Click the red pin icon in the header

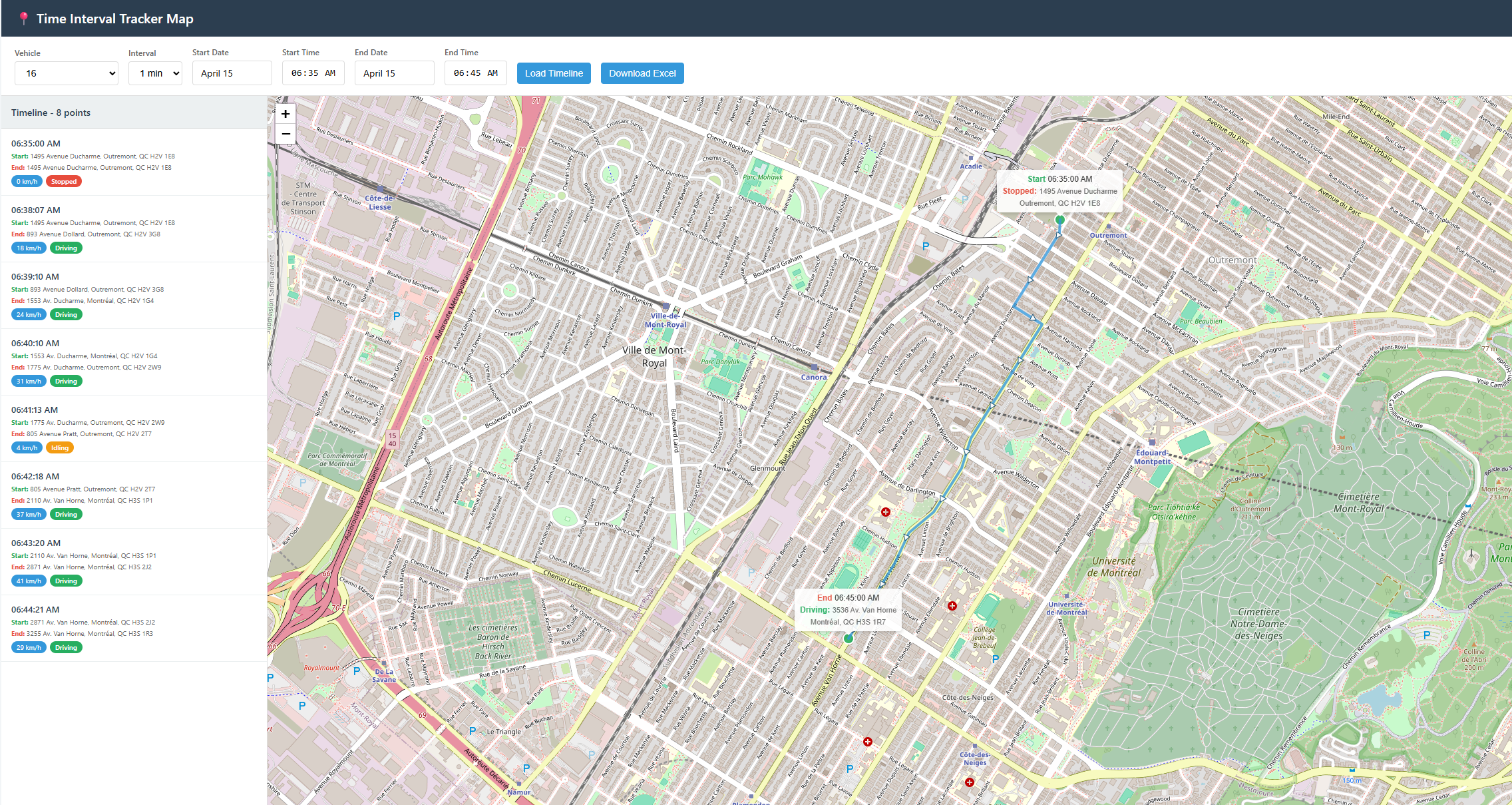point(23,19)
